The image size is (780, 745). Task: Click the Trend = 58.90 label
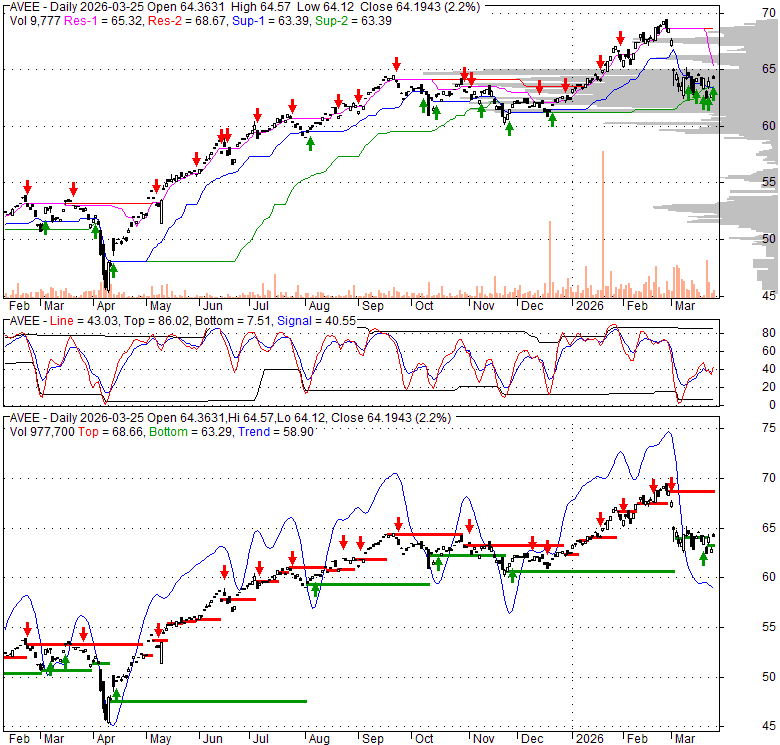[276, 432]
